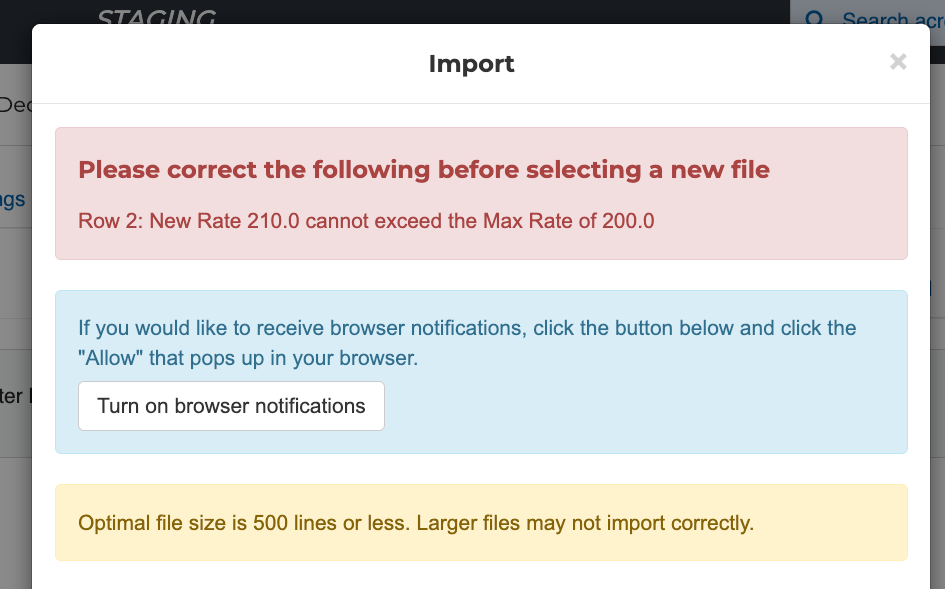This screenshot has width=945, height=589.
Task: Click the Turn on browser notifications button
Action: [231, 406]
